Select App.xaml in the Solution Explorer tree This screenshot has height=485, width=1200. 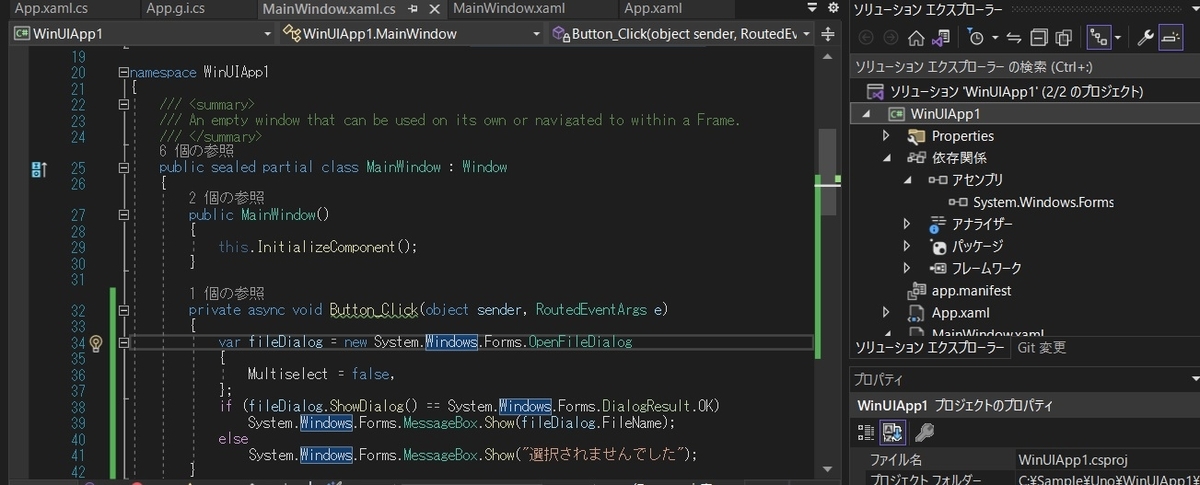[x=948, y=313]
